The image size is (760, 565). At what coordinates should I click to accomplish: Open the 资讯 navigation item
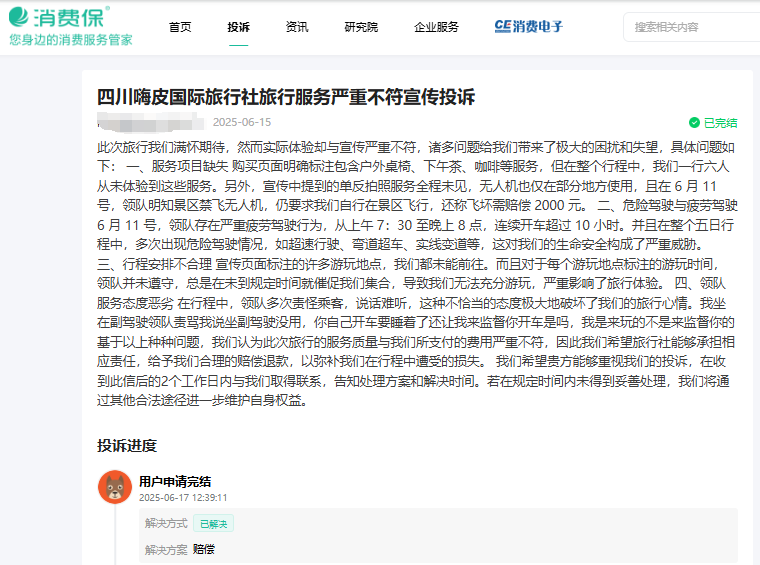pyautogui.click(x=297, y=27)
